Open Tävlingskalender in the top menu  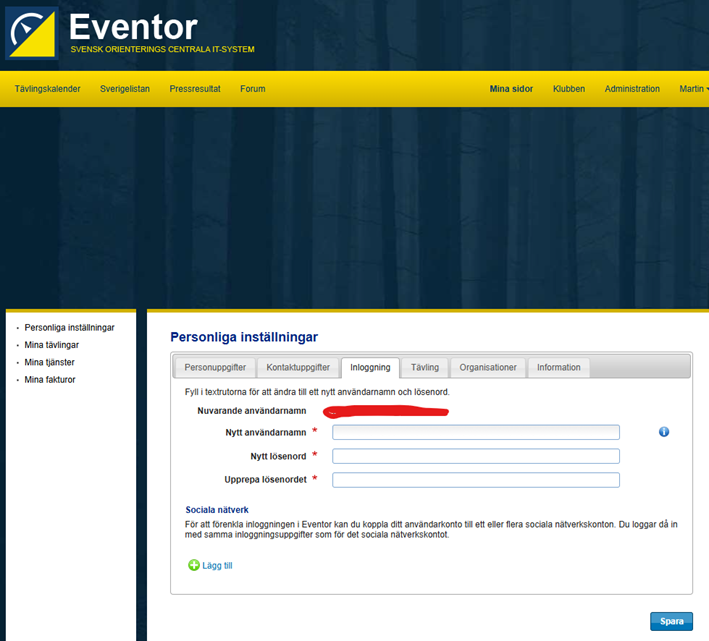[47, 89]
